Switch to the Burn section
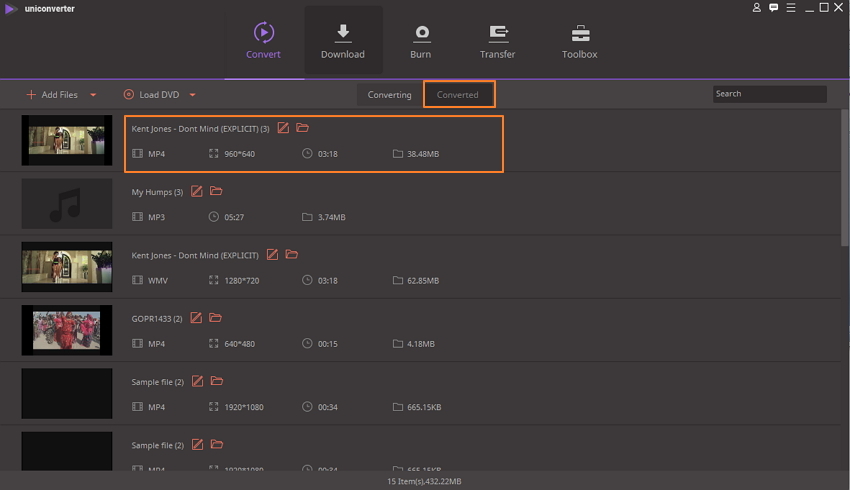Viewport: 850px width, 490px height. 421,41
